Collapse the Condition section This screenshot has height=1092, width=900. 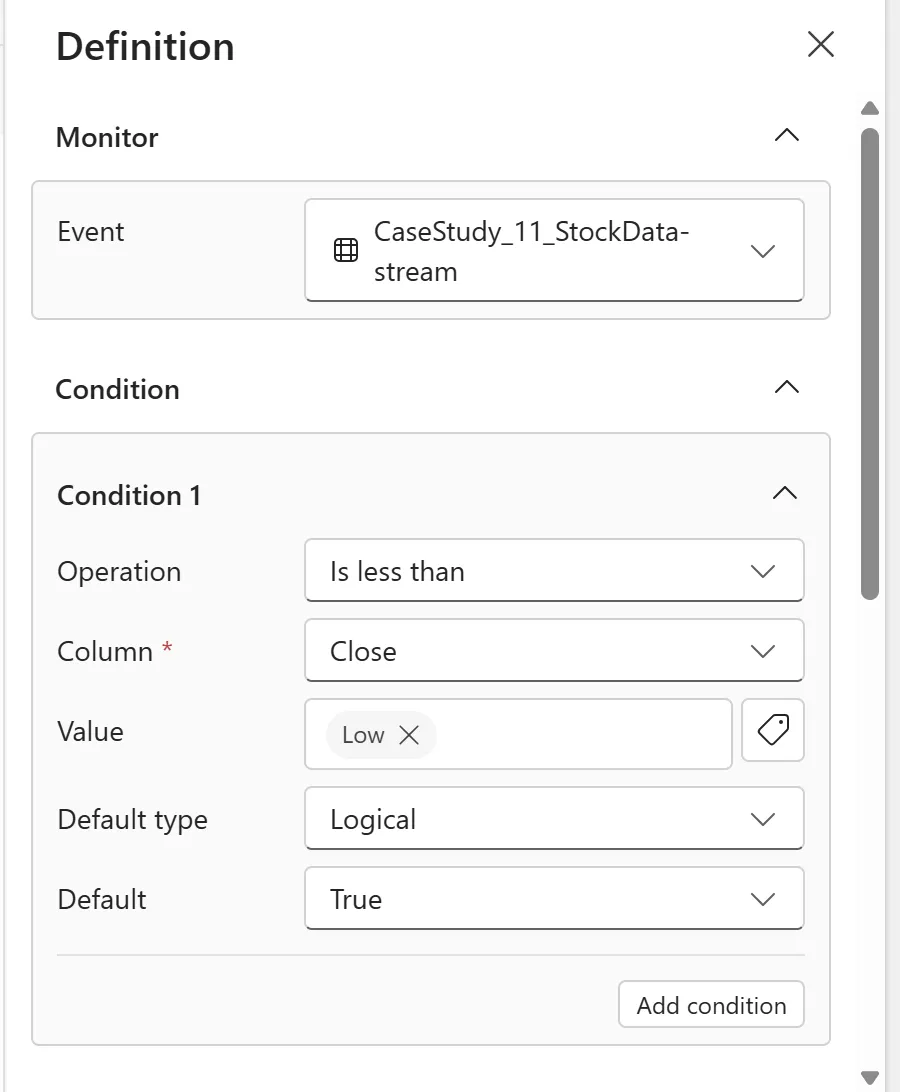point(786,387)
